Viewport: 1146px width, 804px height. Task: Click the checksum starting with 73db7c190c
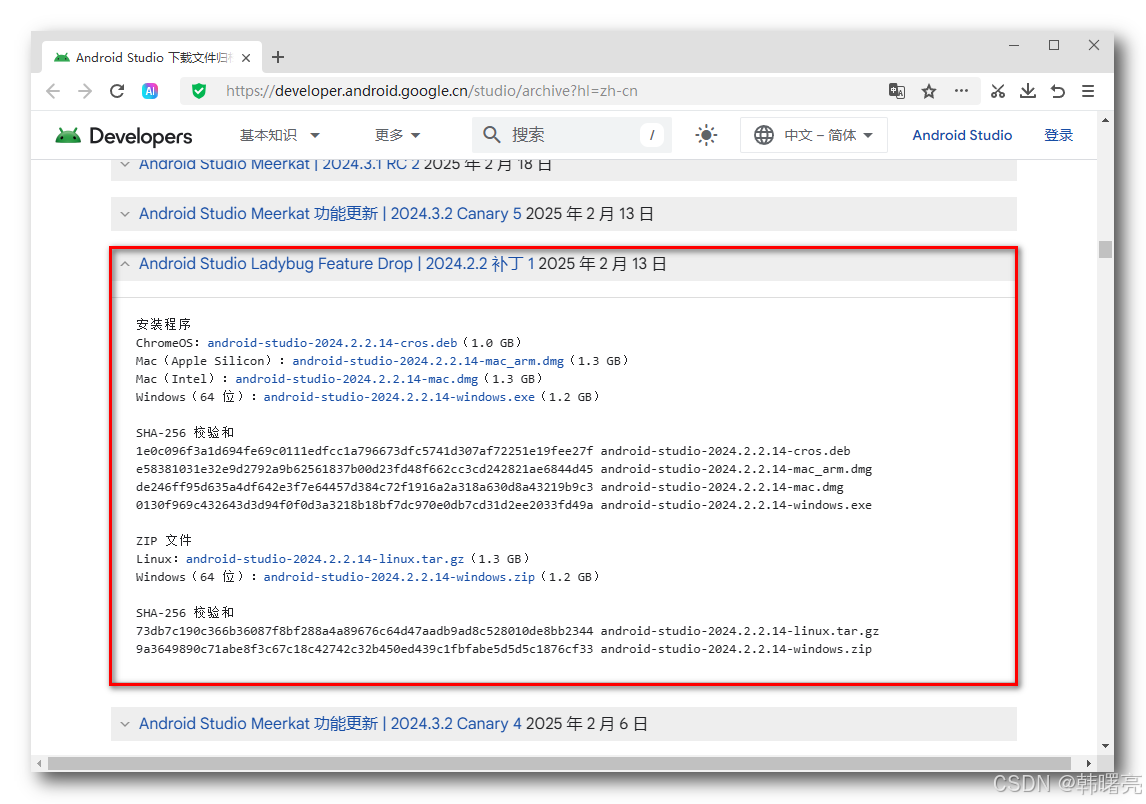tap(364, 631)
